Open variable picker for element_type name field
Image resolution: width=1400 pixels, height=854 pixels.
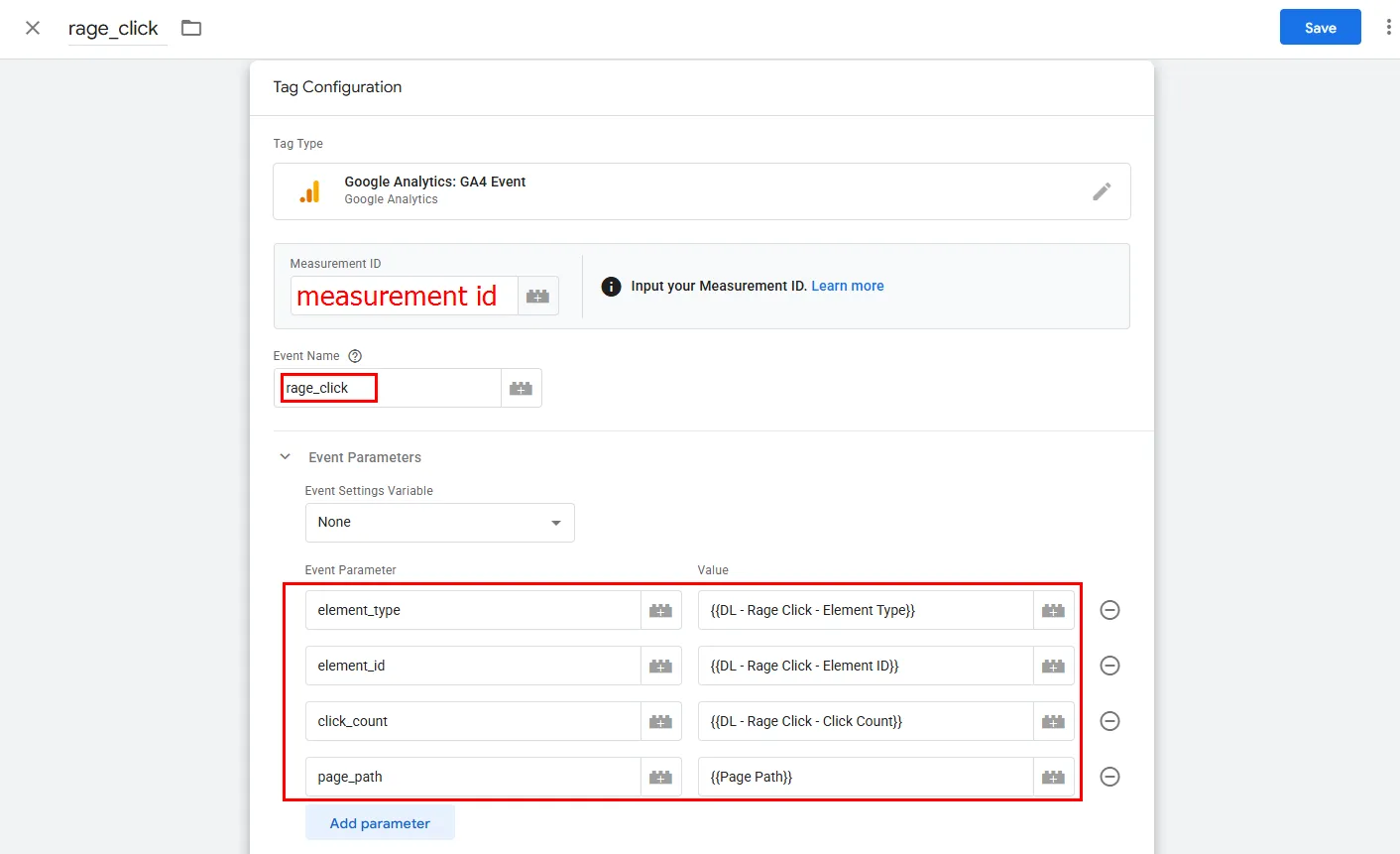pyautogui.click(x=660, y=611)
